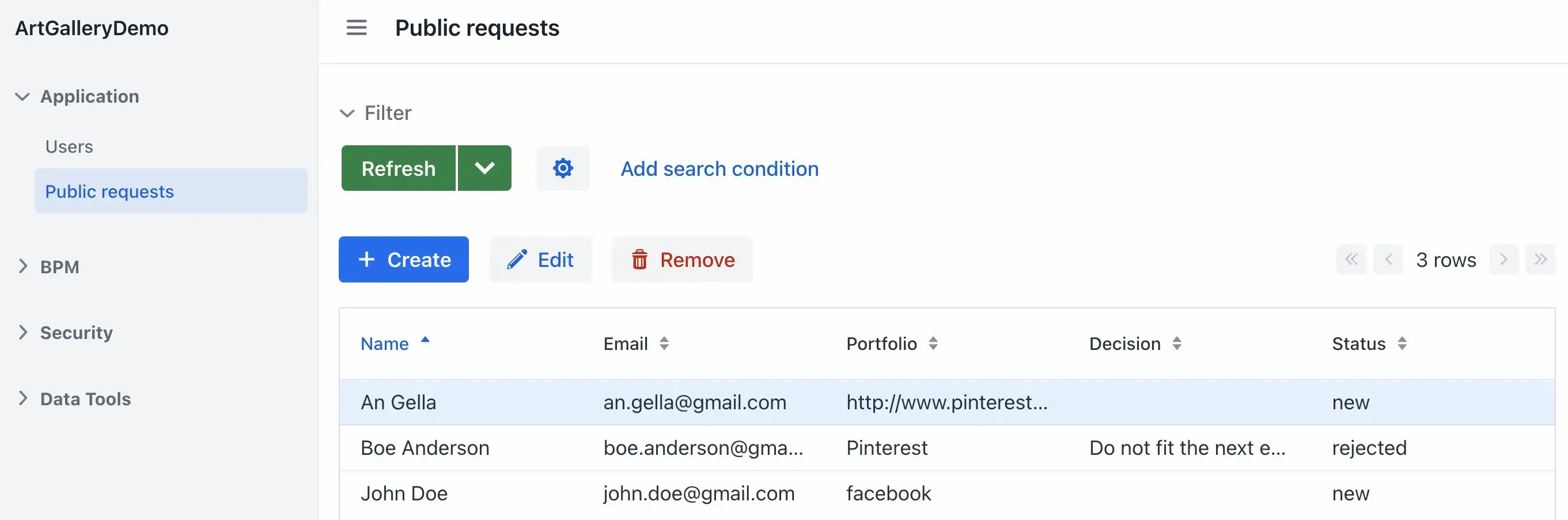Screen dimensions: 1568x520
Task: Go to previous page arrow
Action: [1388, 259]
